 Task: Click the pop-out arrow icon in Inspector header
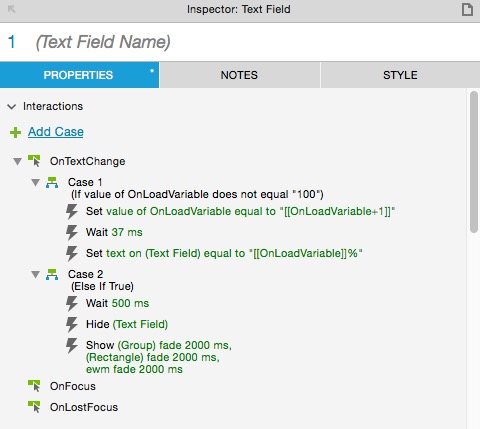(12, 9)
